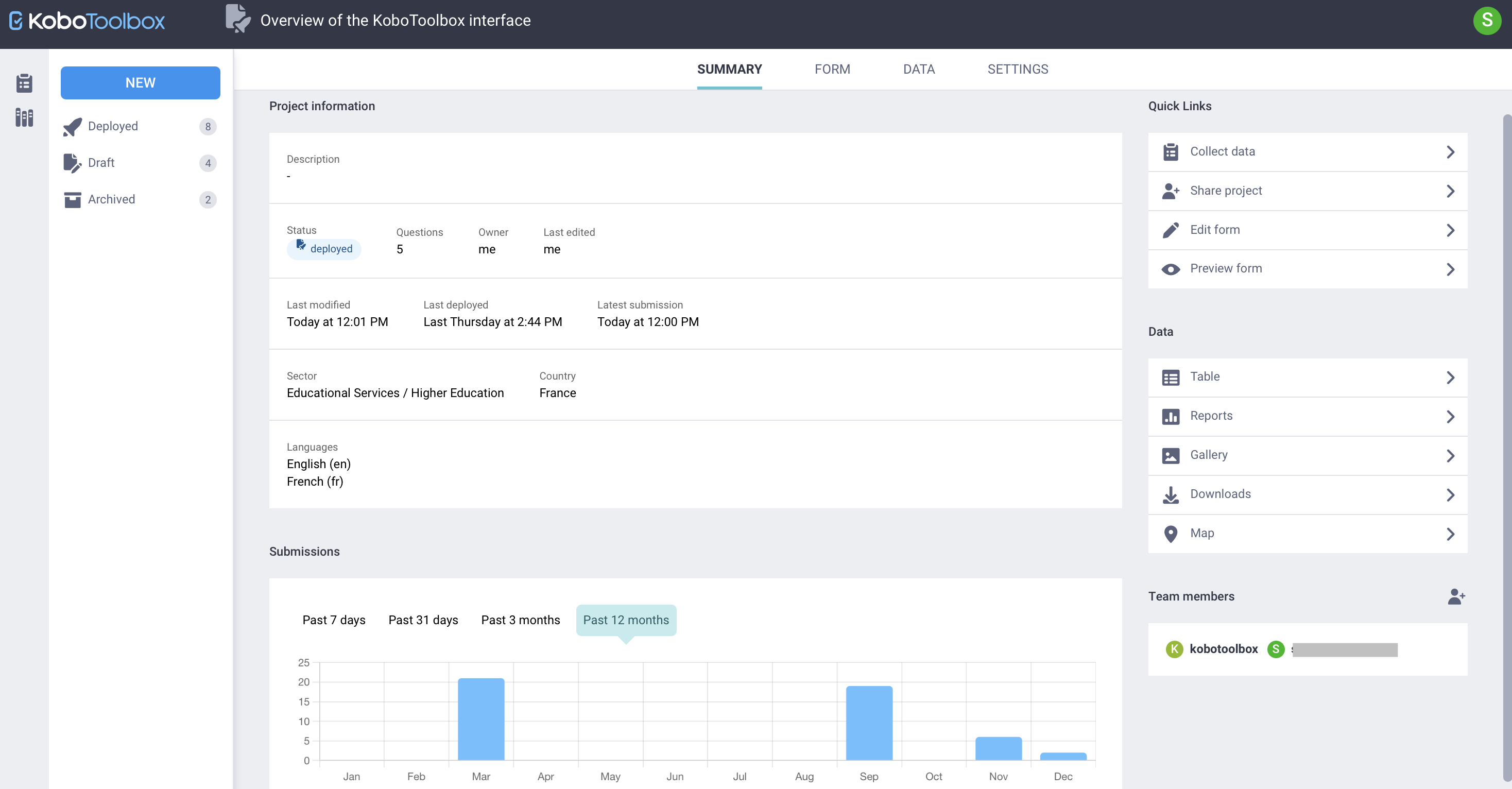Click the Share project chevron arrow
1512x789 pixels.
1450,192
